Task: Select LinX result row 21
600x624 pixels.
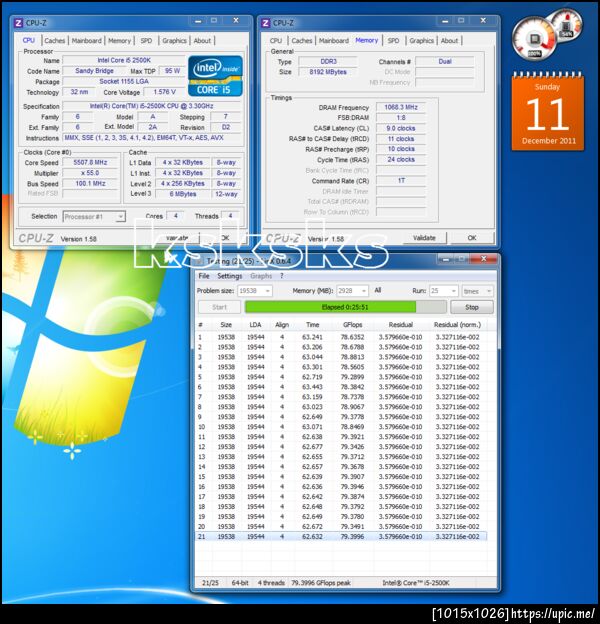Action: [341, 536]
